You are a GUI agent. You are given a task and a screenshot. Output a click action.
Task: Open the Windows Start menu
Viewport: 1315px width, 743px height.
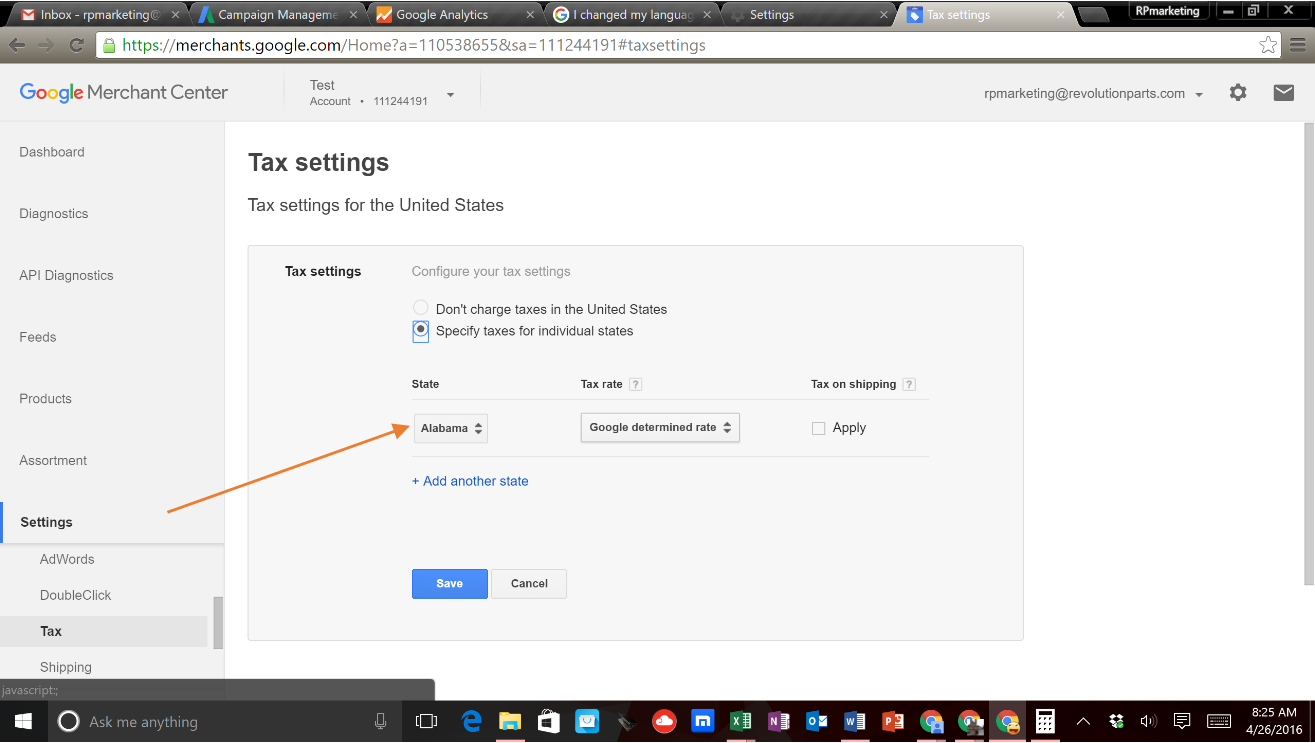23,721
